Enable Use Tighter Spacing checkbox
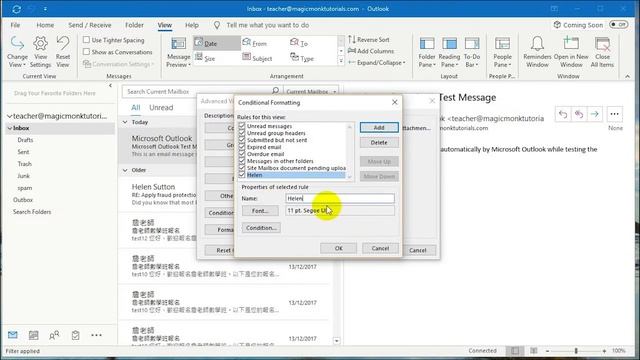This screenshot has height=360, width=640. (x=87, y=40)
